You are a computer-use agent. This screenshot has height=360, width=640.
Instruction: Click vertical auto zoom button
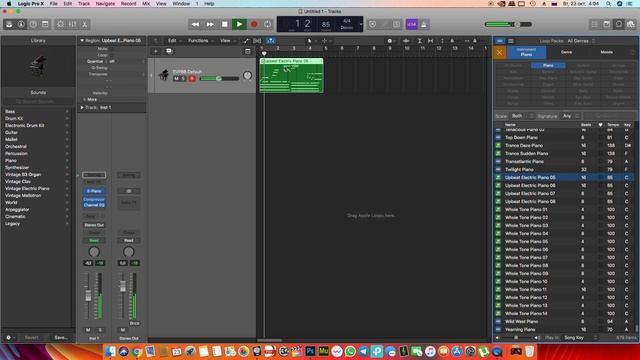pyautogui.click(x=420, y=41)
